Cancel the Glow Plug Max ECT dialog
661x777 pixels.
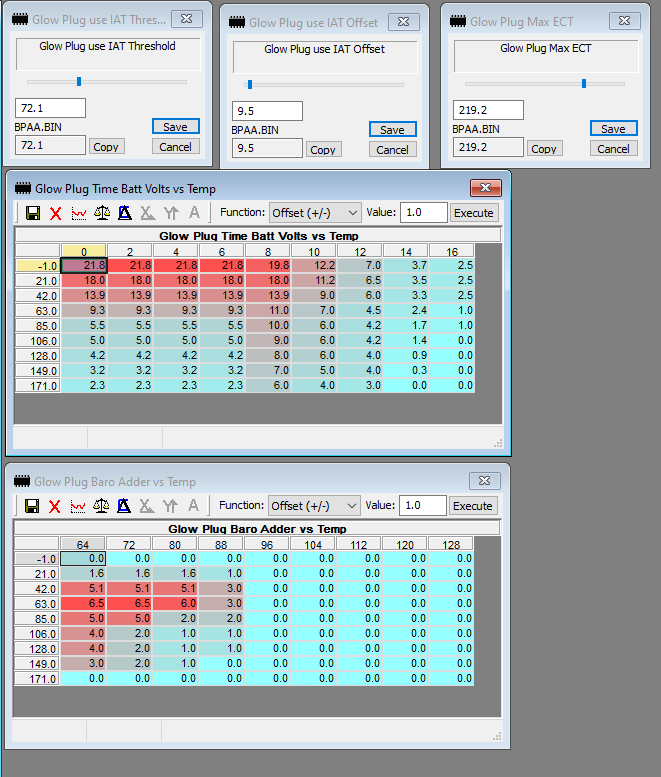(x=613, y=148)
